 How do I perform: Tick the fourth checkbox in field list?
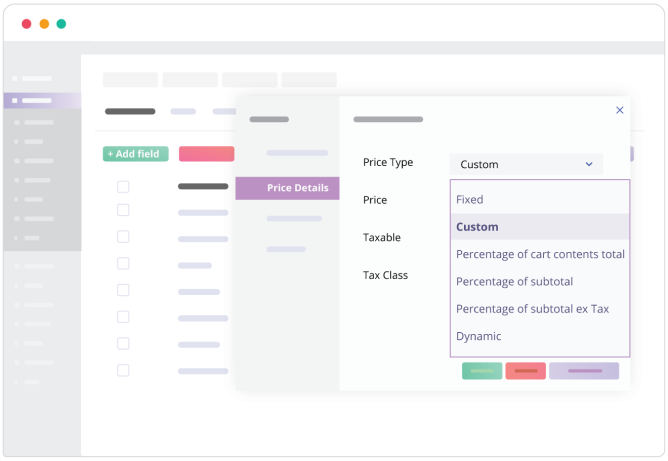123,263
